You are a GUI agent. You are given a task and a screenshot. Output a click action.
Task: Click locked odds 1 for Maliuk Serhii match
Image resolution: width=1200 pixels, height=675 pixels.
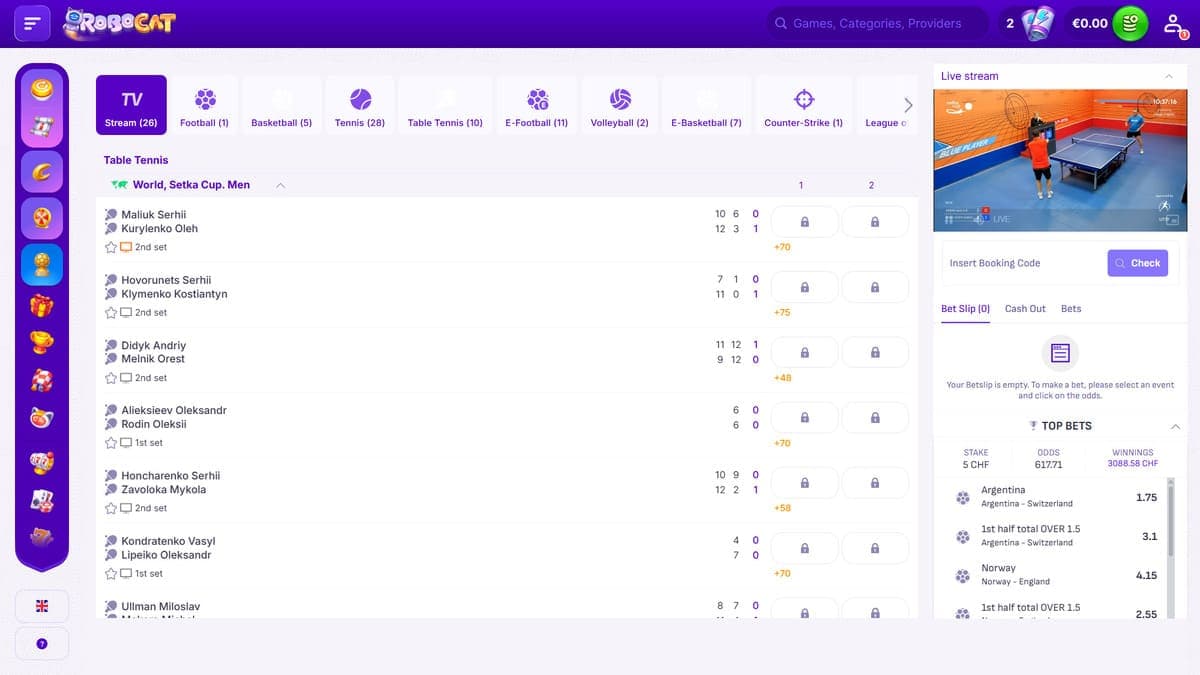(x=804, y=222)
